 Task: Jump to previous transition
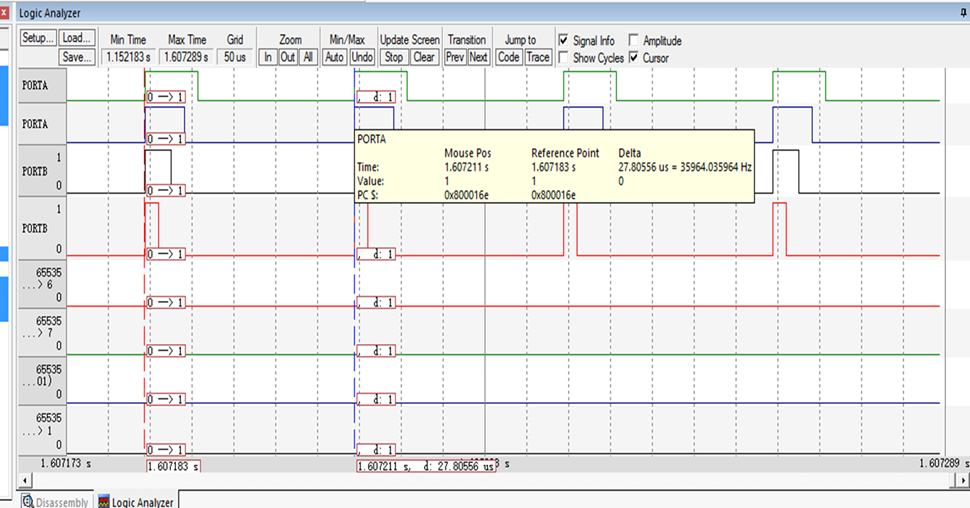[455, 57]
